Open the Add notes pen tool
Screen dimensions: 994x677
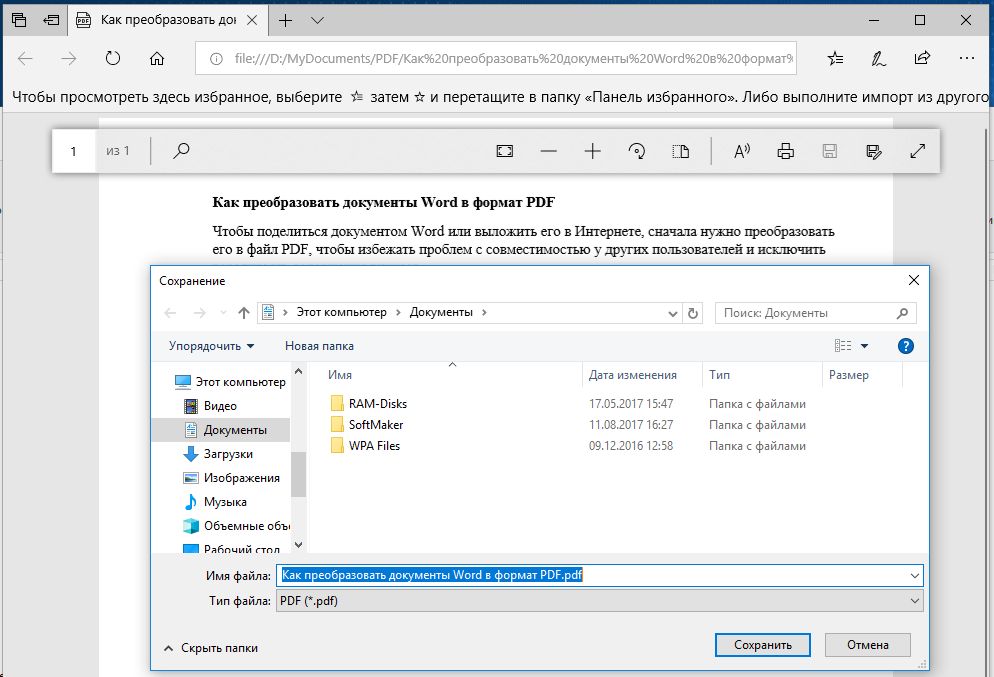coord(879,58)
